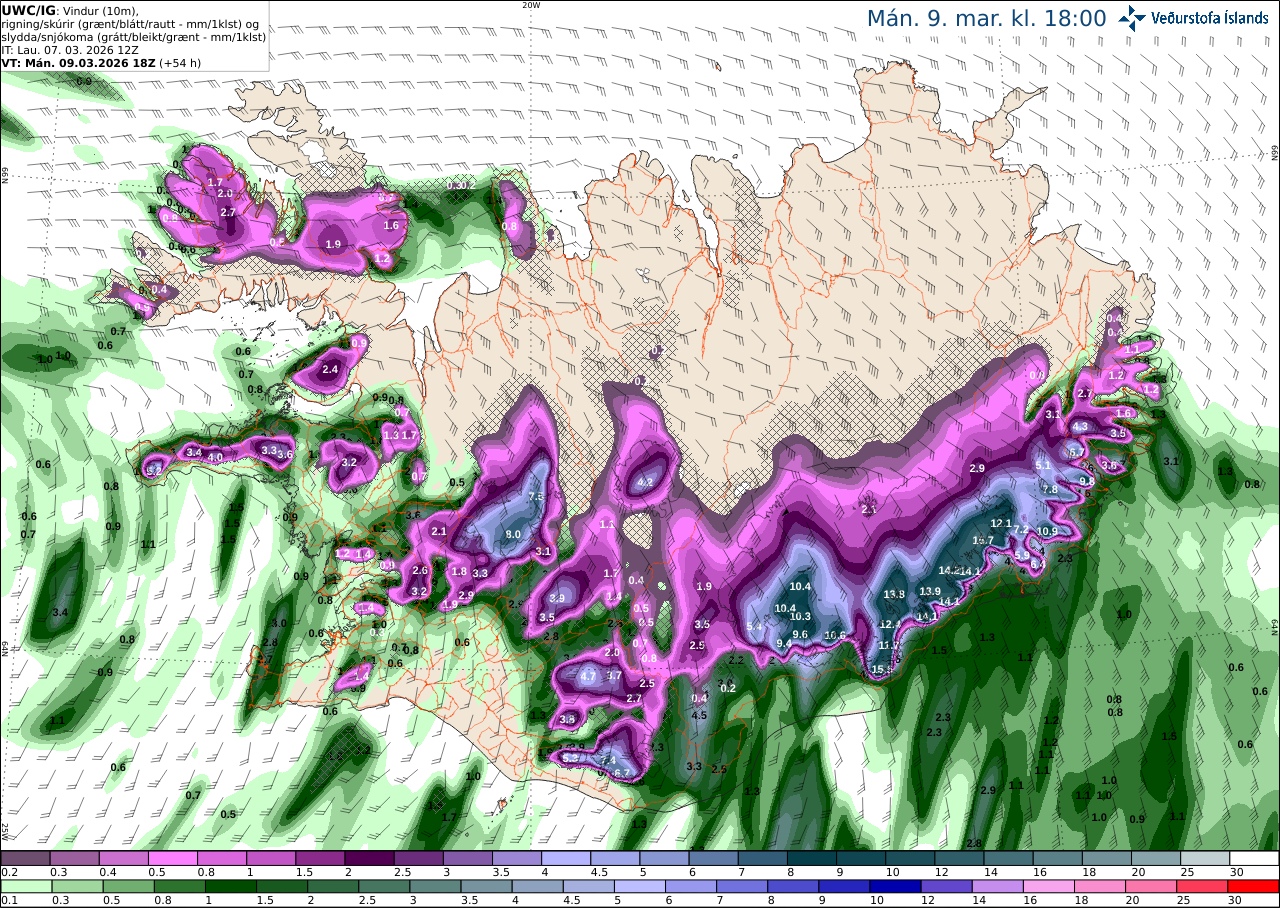Pick the upper-row bright pink swatch labeled 0.5

point(172,858)
